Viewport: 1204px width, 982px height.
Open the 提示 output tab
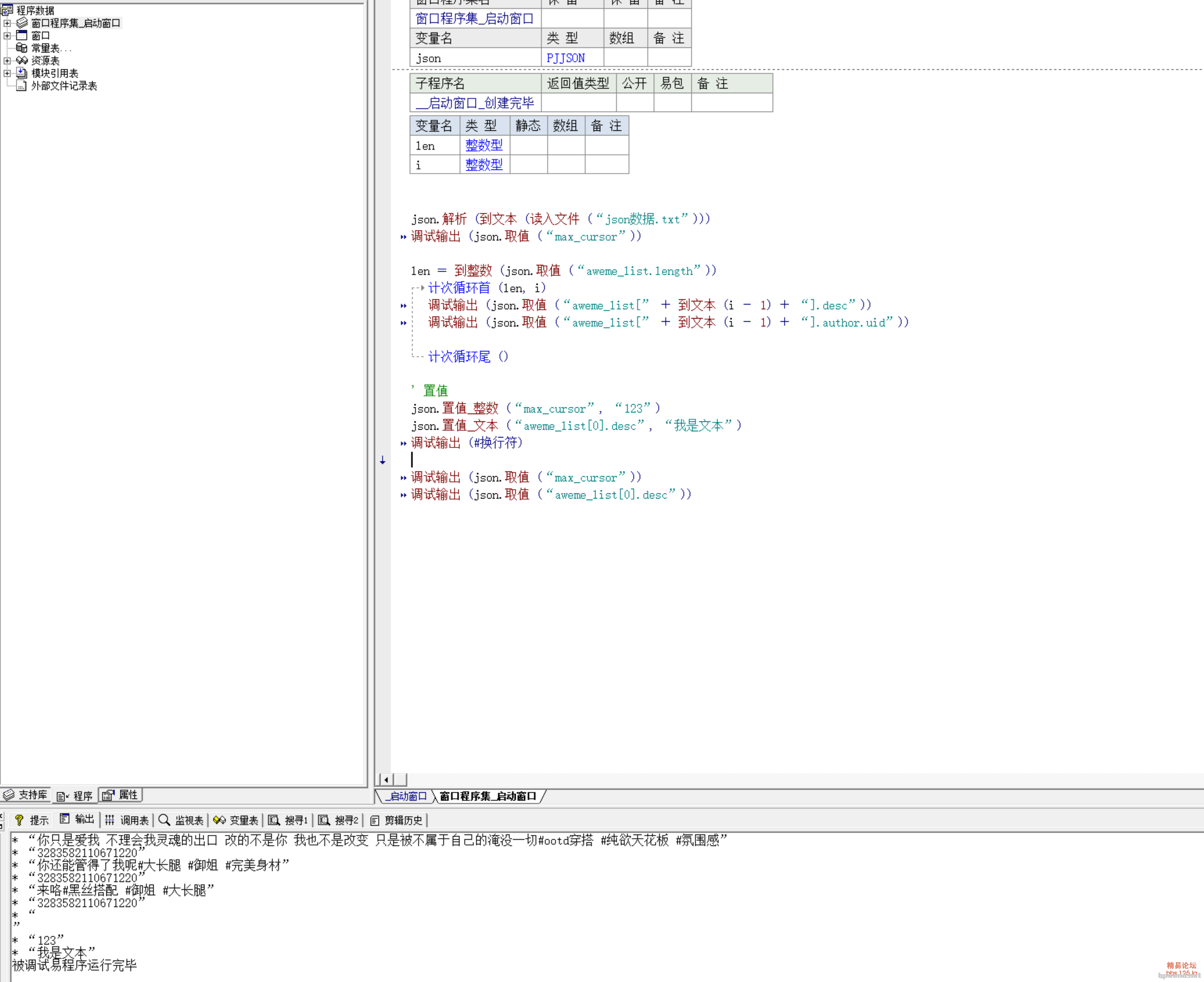(x=32, y=820)
